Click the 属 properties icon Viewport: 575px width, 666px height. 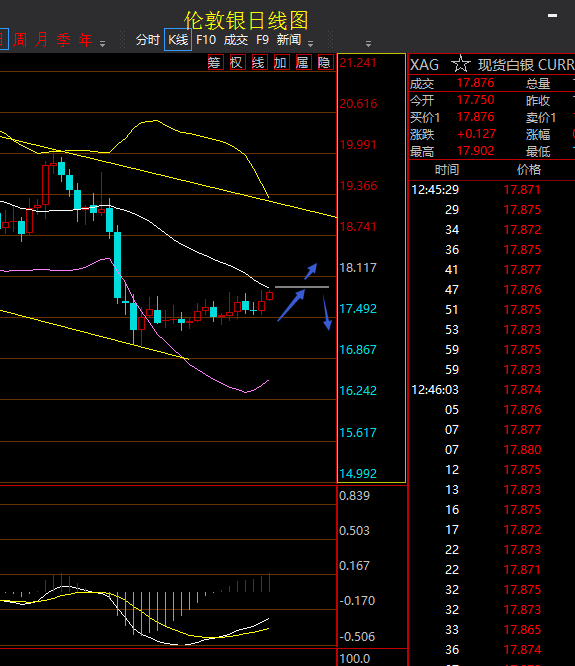(x=303, y=62)
